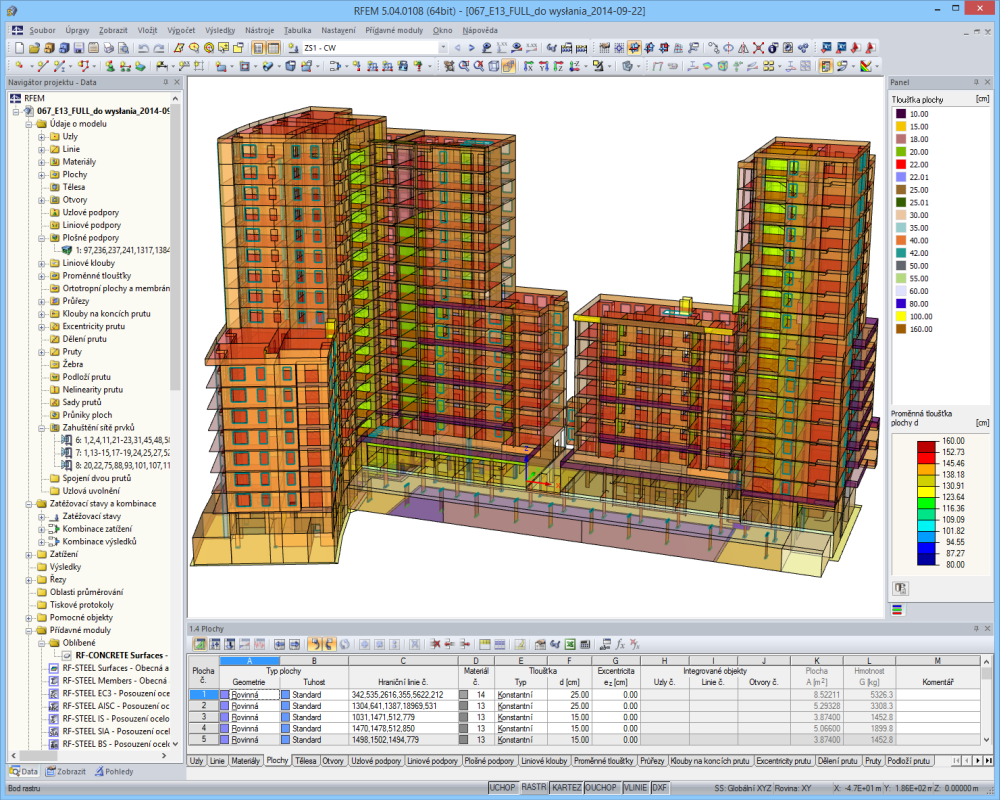Select Oblasti průměrování in the navigator

tap(87, 592)
